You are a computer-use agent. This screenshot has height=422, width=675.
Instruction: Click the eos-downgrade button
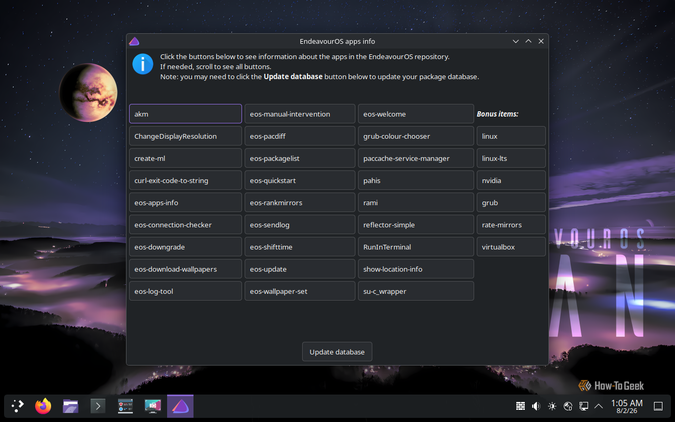pos(185,247)
